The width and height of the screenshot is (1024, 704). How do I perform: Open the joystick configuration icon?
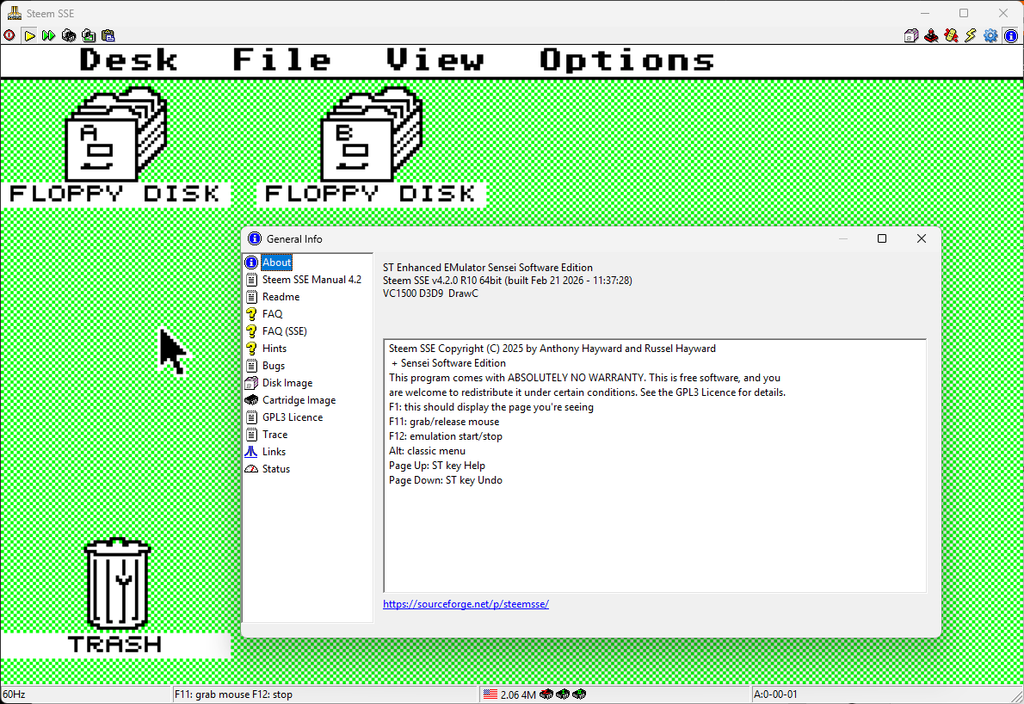931,36
